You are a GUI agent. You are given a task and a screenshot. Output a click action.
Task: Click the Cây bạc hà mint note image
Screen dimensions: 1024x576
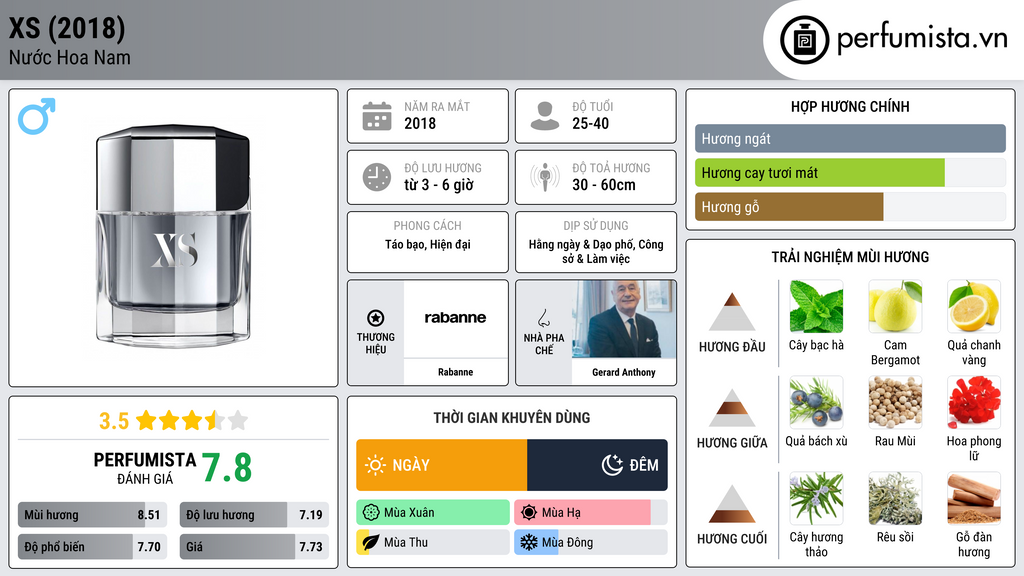816,306
